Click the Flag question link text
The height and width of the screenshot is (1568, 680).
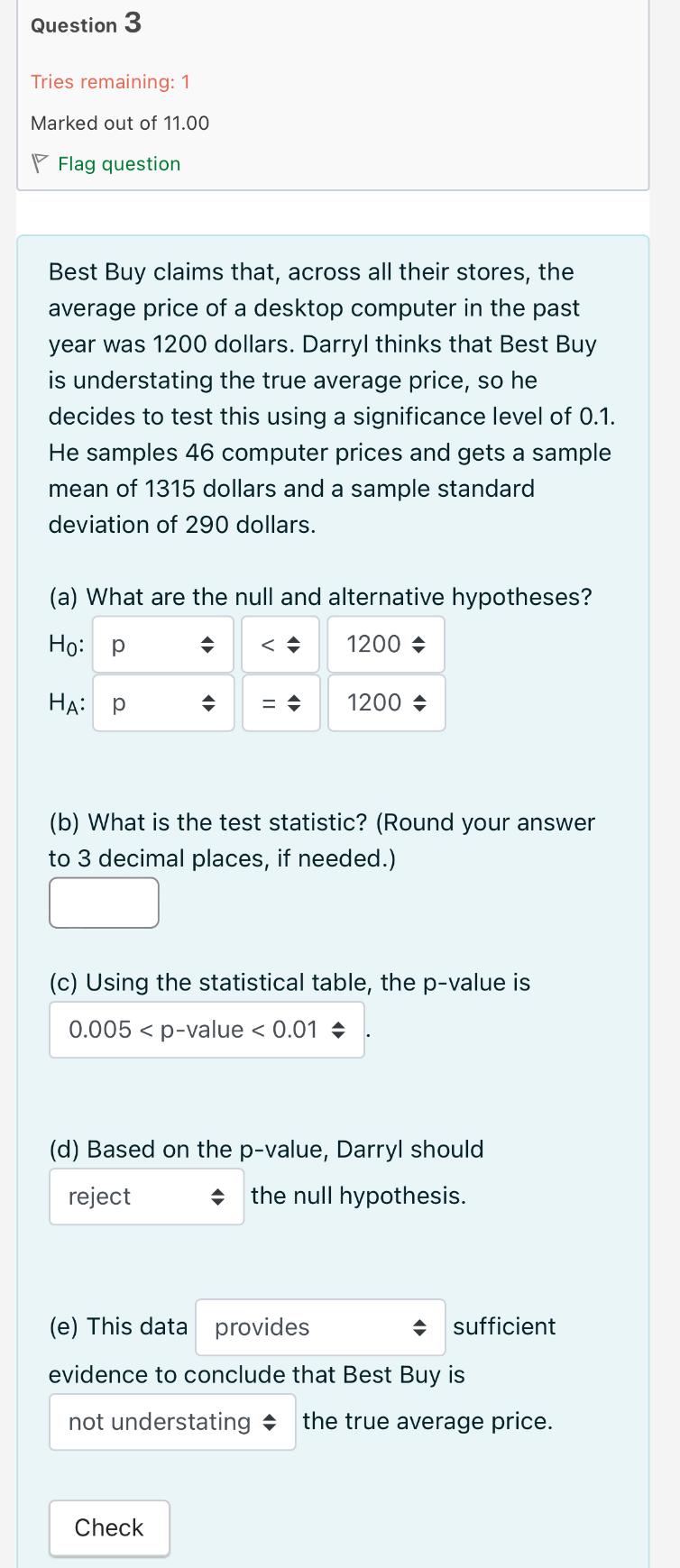tap(118, 163)
